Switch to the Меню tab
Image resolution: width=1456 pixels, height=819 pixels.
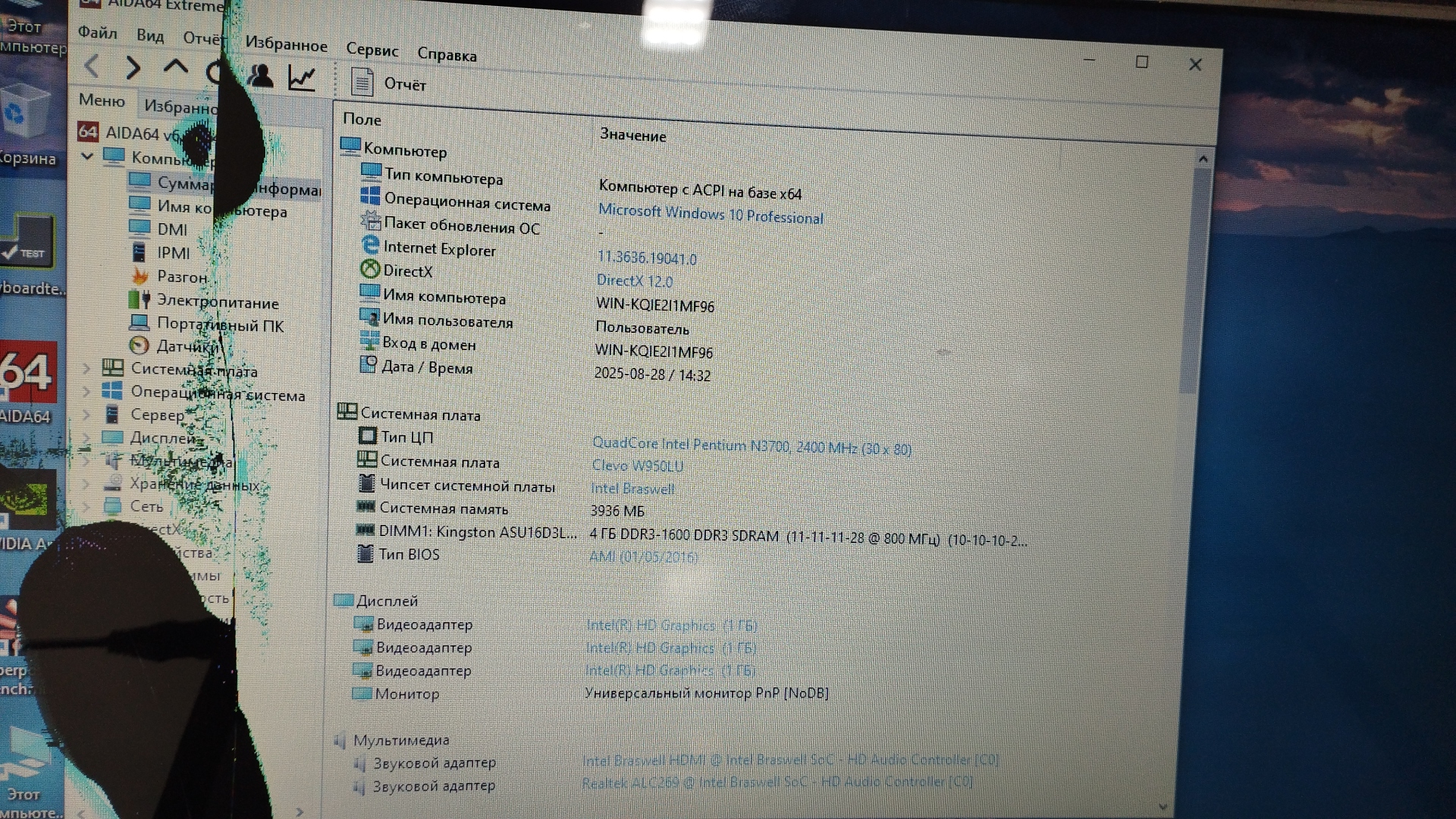tap(102, 100)
